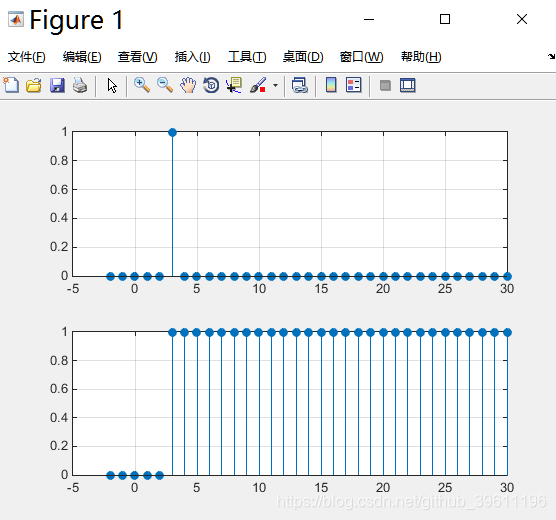Click the Link Plot icon
The width and height of the screenshot is (556, 520).
click(300, 85)
